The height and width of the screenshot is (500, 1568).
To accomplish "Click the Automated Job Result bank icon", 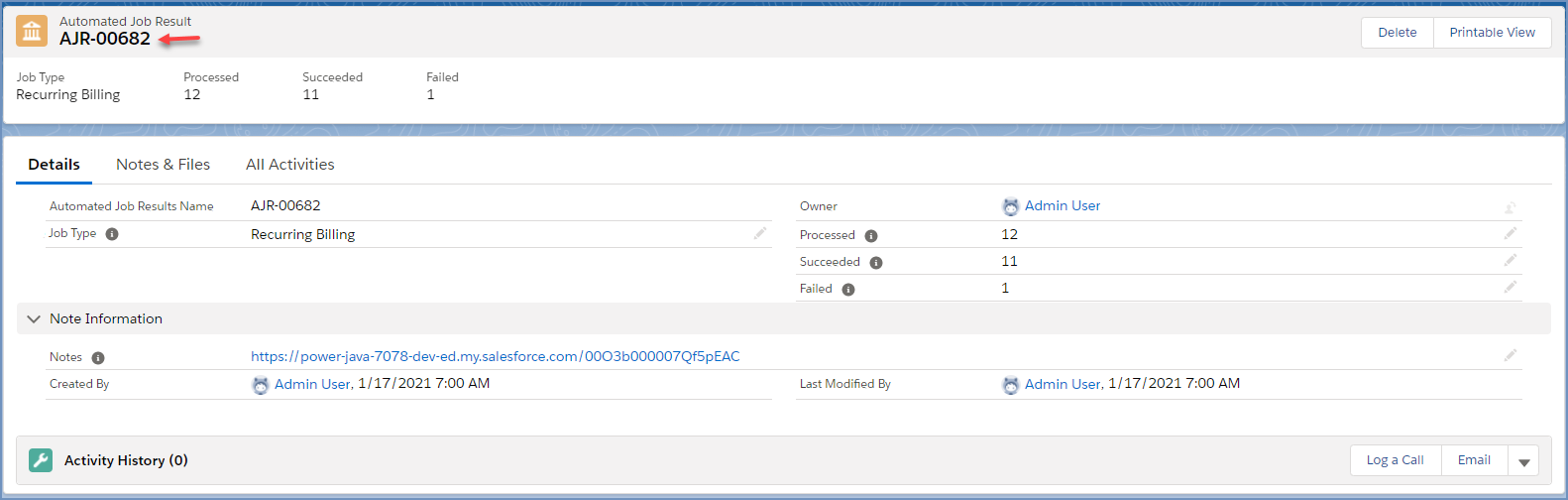I will pyautogui.click(x=32, y=31).
